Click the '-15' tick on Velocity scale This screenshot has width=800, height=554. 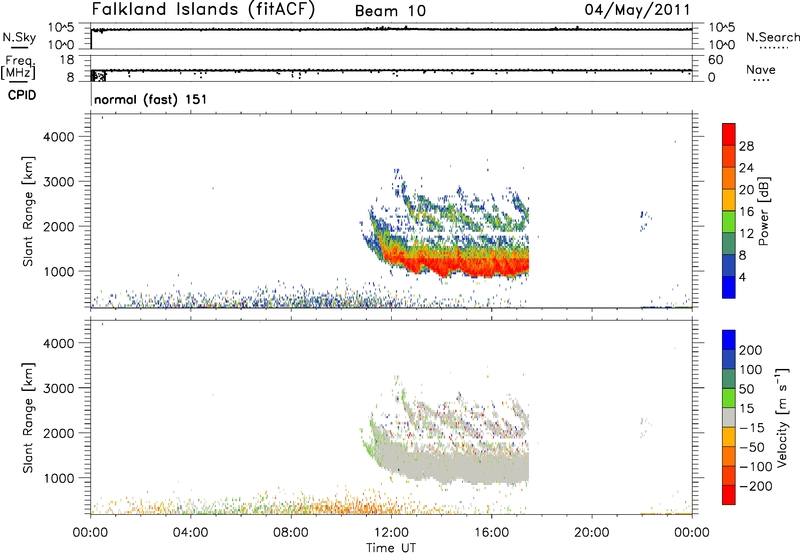(752, 427)
